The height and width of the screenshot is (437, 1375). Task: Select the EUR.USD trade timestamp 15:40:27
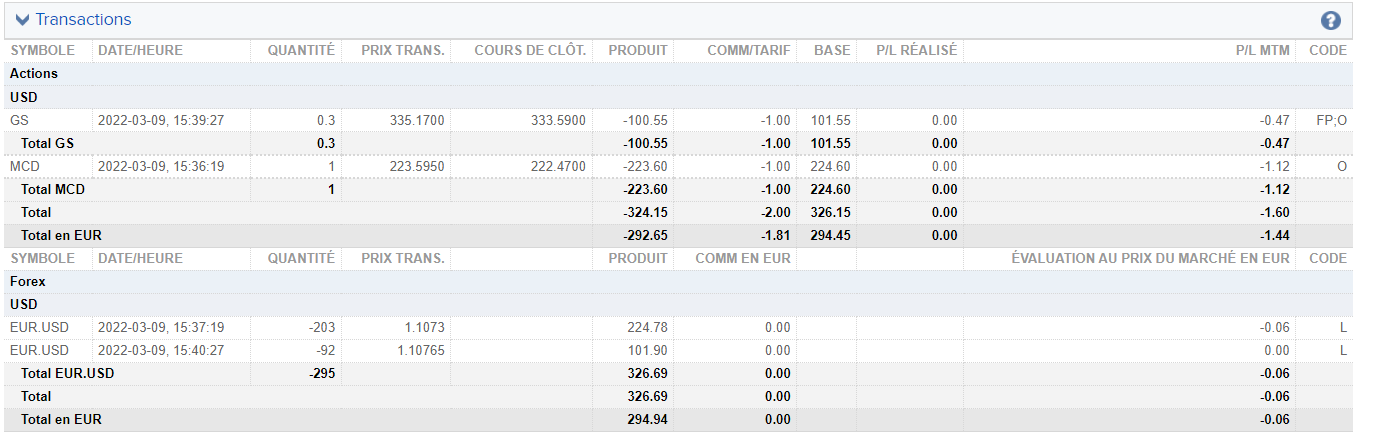[161, 350]
